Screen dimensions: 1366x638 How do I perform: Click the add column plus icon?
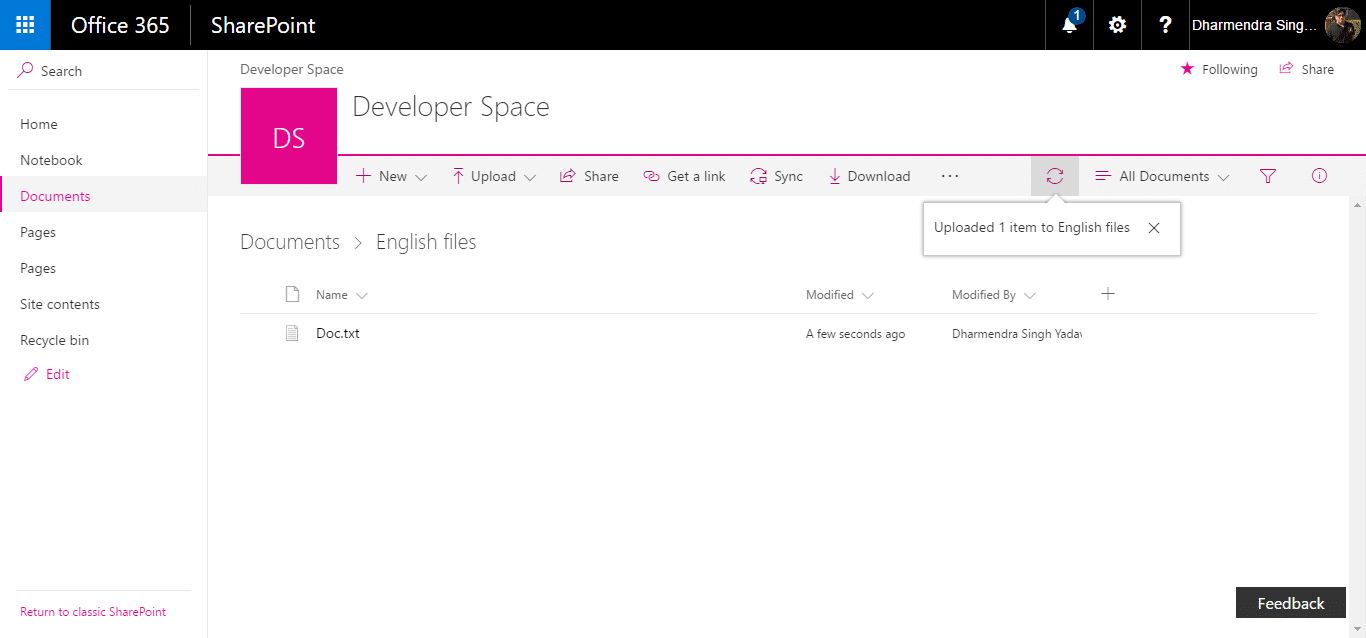click(x=1108, y=294)
